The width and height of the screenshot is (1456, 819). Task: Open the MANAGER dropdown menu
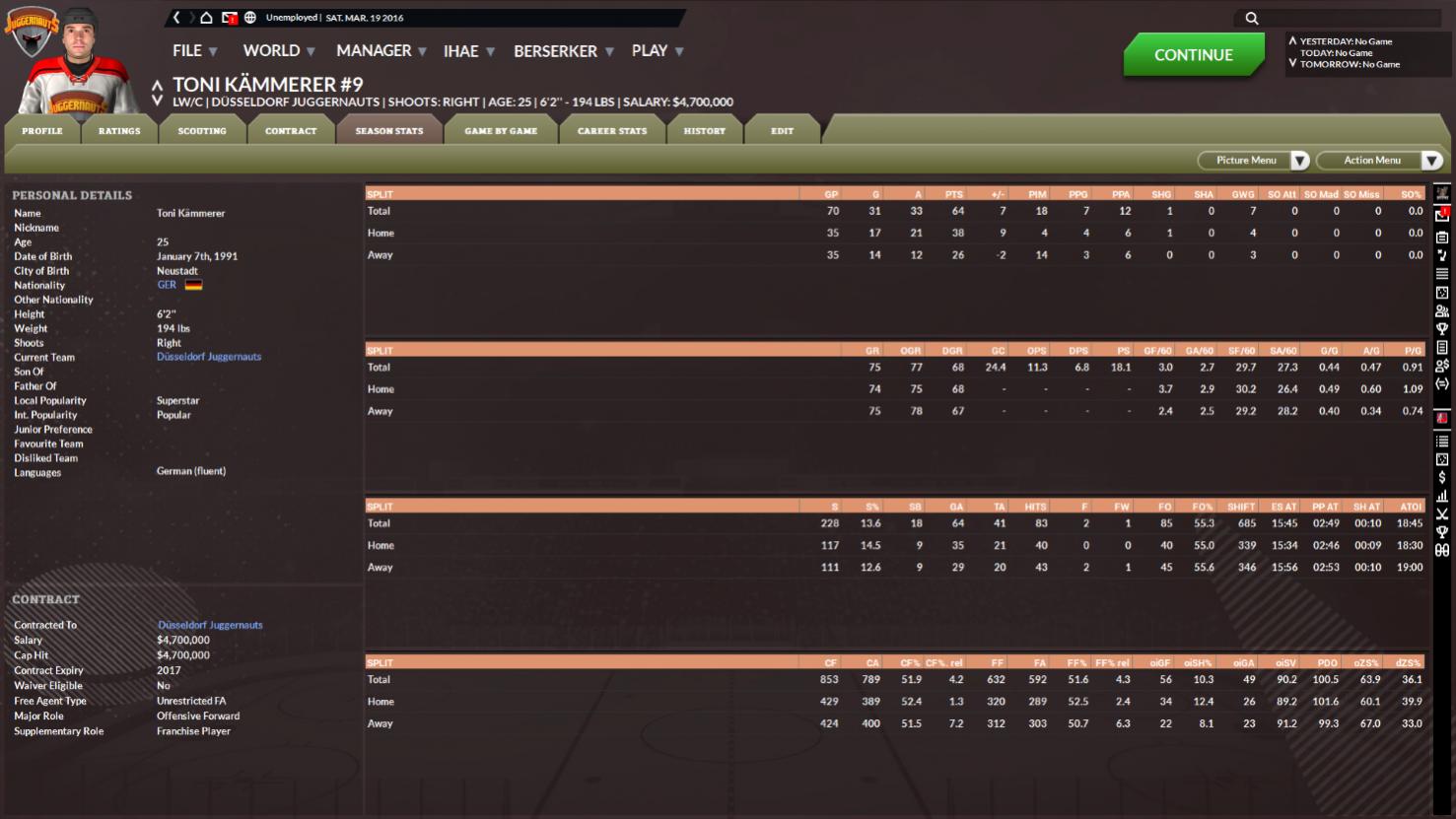(x=381, y=51)
